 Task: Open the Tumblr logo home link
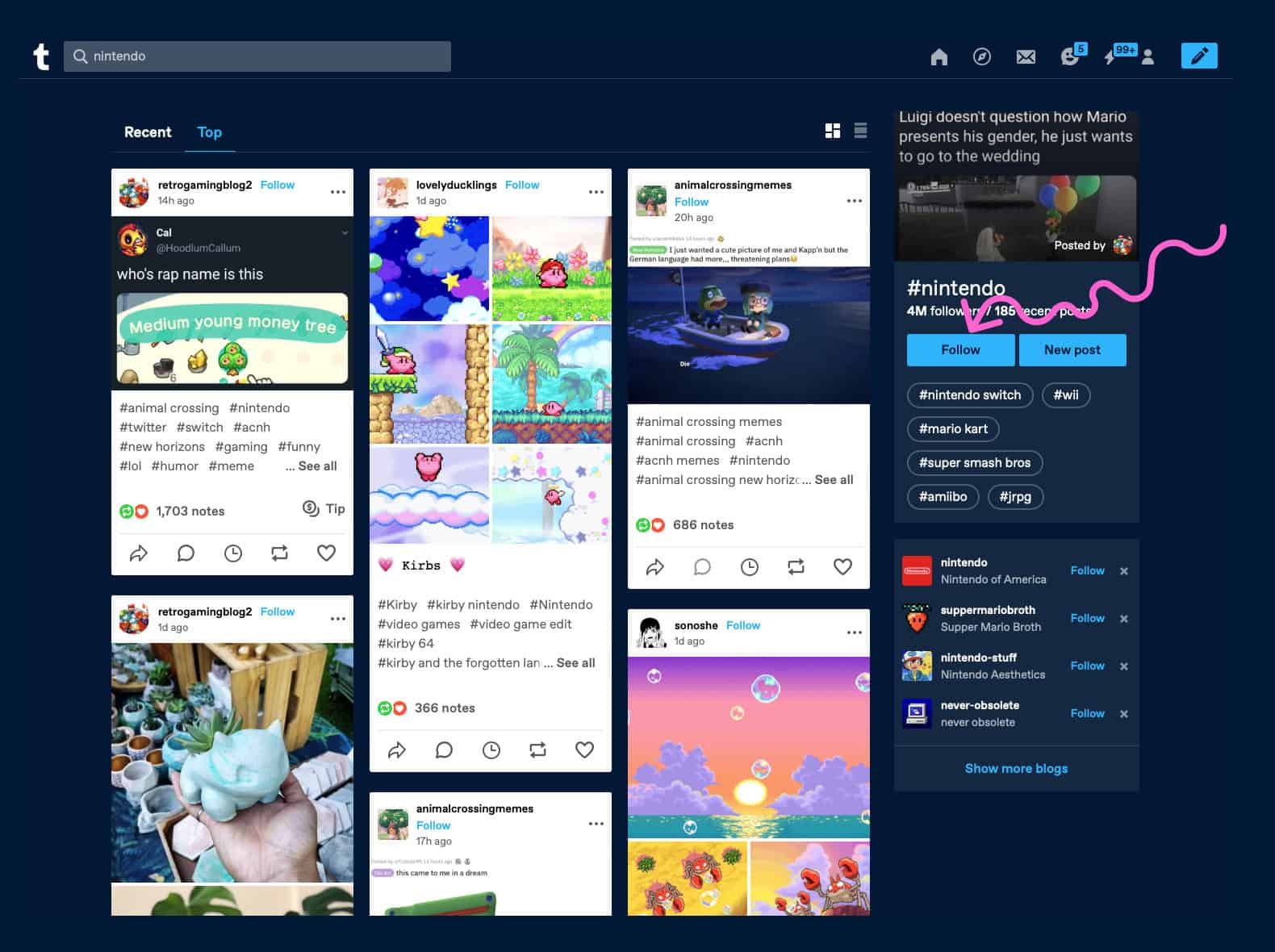tap(41, 56)
